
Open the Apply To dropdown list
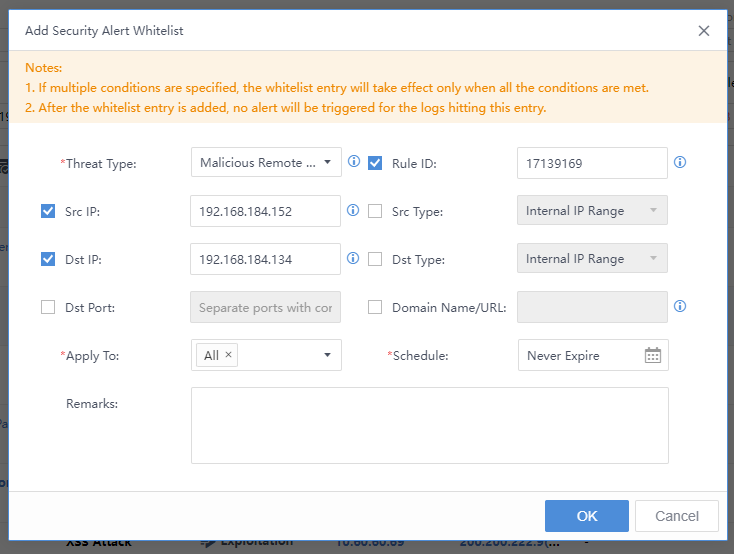327,355
